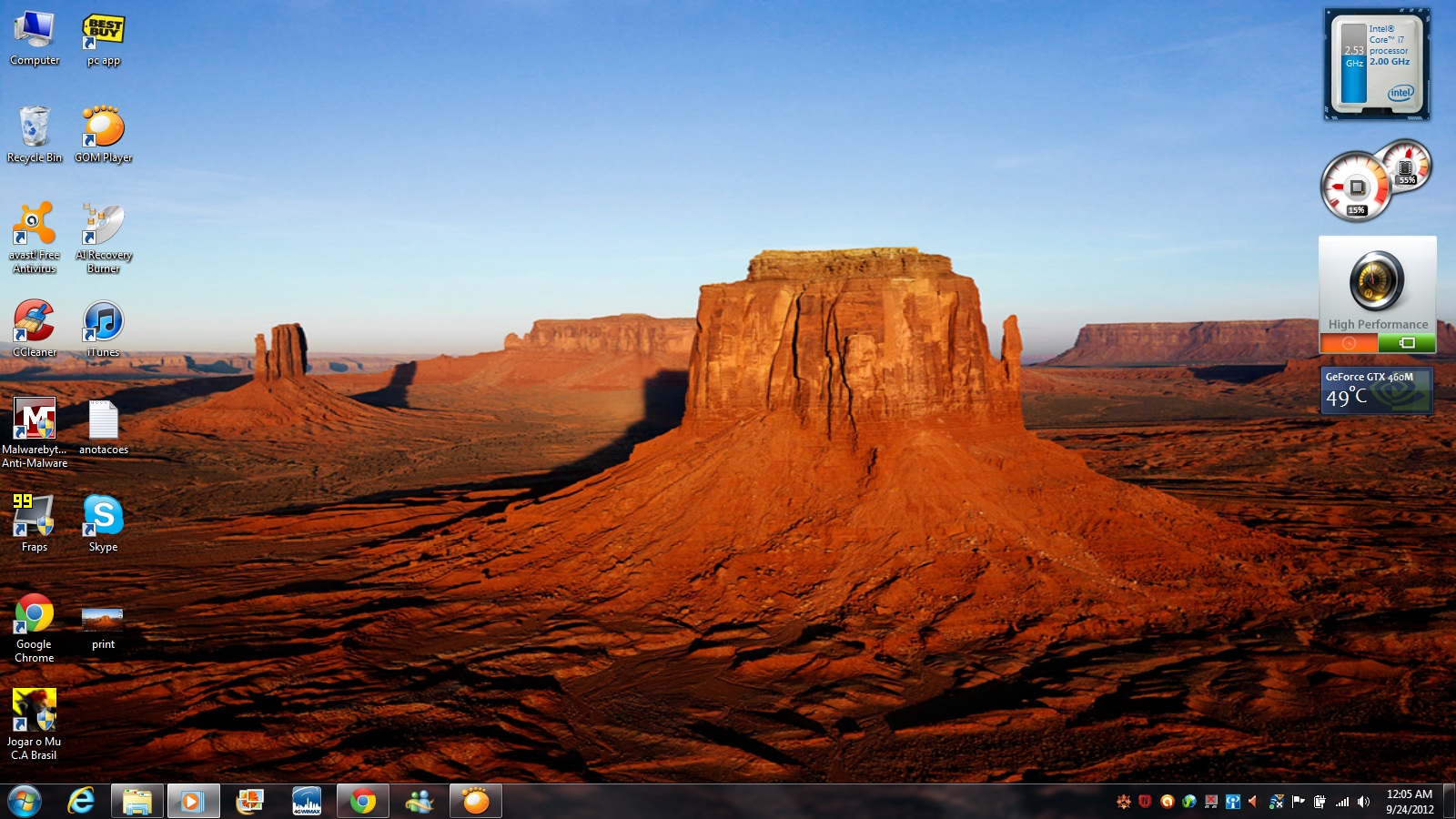Viewport: 1456px width, 819px height.
Task: Open Malwarebytes Anti-Malware shortcut
Action: (34, 420)
